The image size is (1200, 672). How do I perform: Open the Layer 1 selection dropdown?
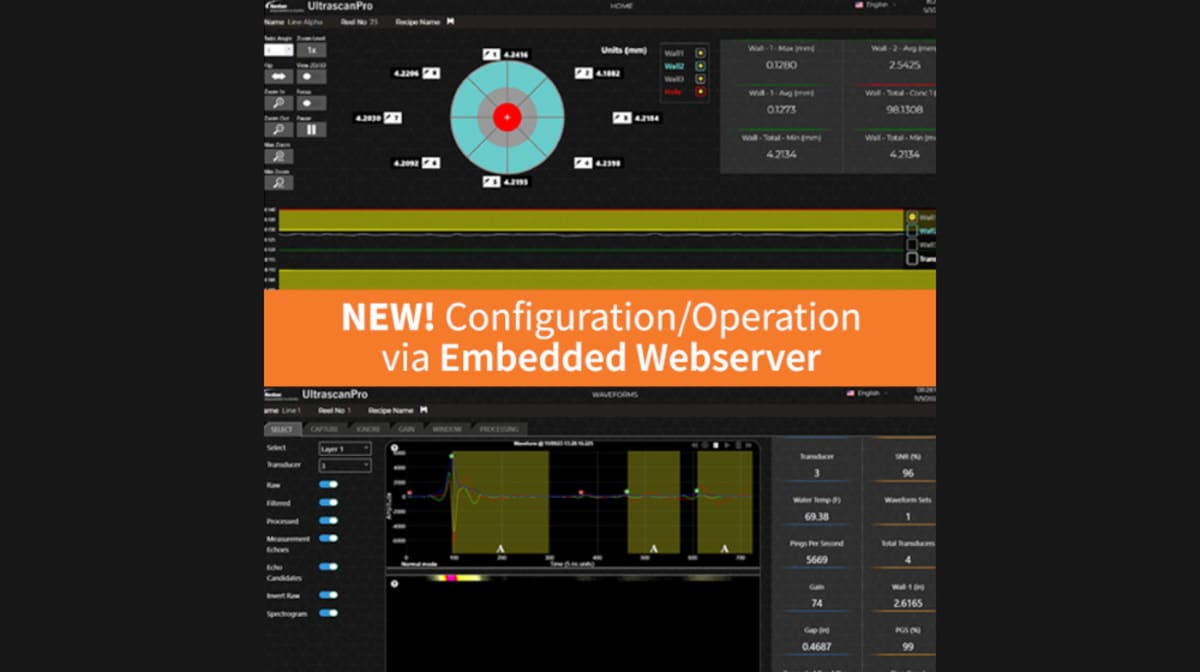(344, 449)
